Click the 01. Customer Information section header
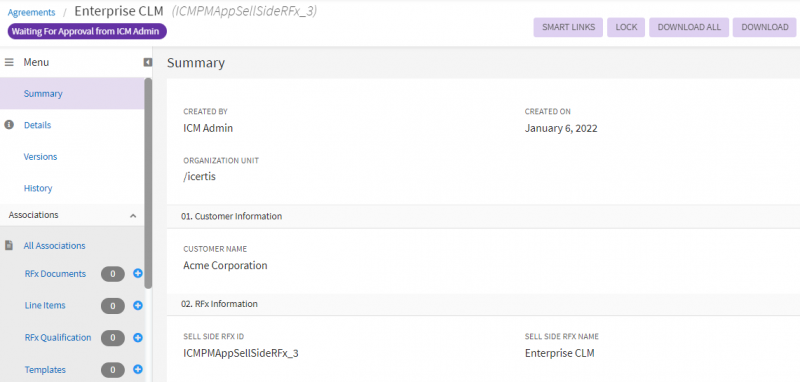The image size is (800, 382). pos(483,216)
